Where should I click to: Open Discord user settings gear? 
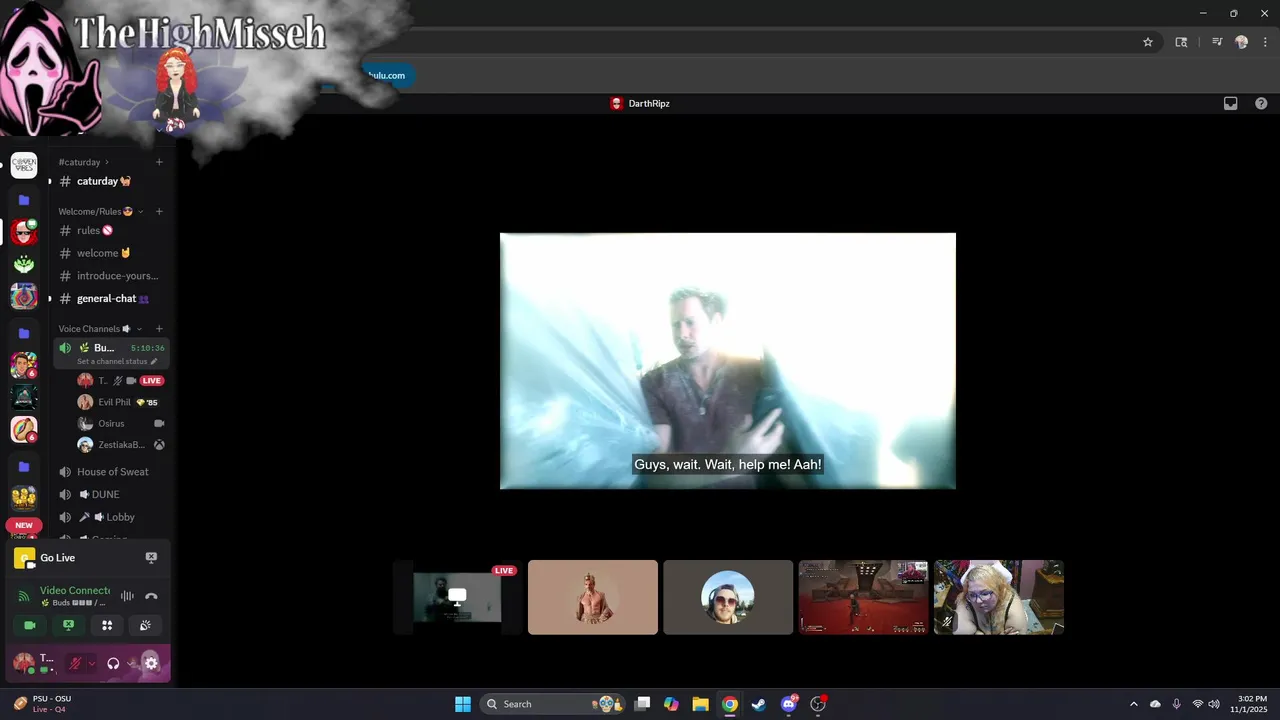click(x=151, y=663)
